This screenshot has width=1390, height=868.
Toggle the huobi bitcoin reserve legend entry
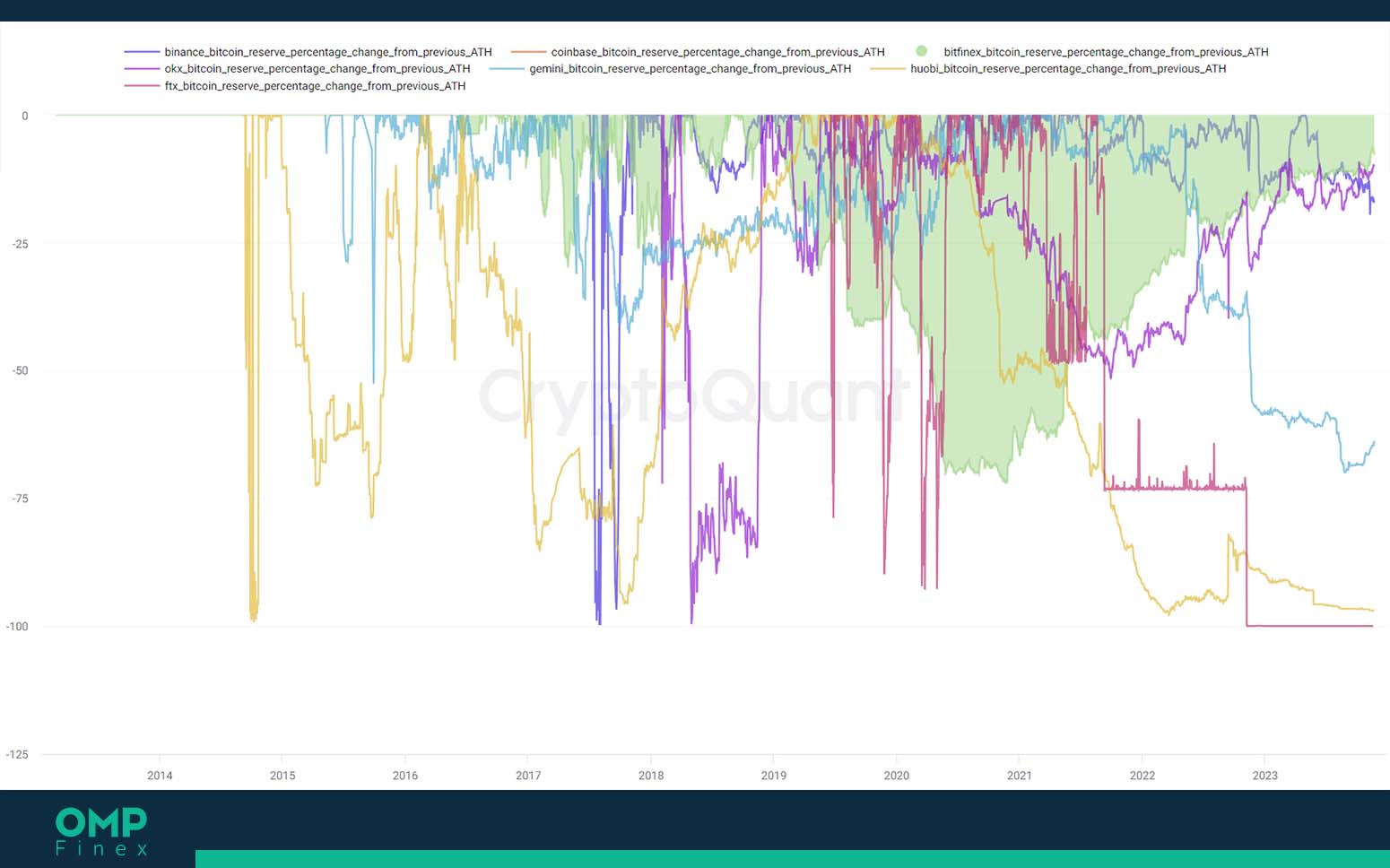pos(1048,68)
